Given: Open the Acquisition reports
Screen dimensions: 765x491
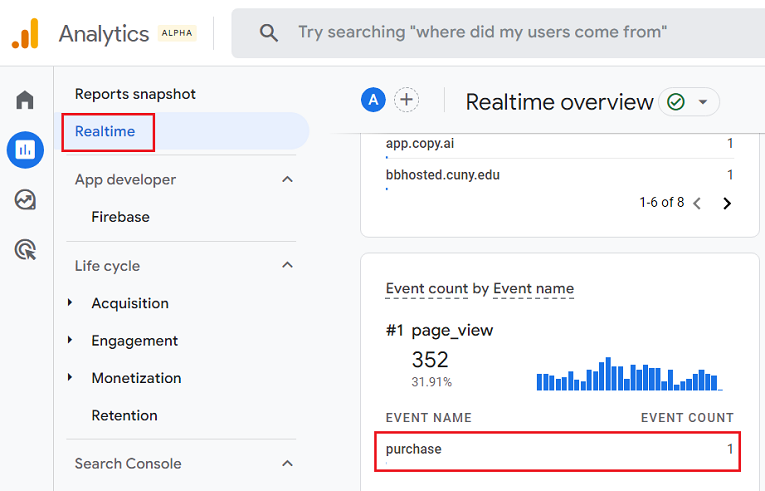Looking at the screenshot, I should [x=130, y=303].
